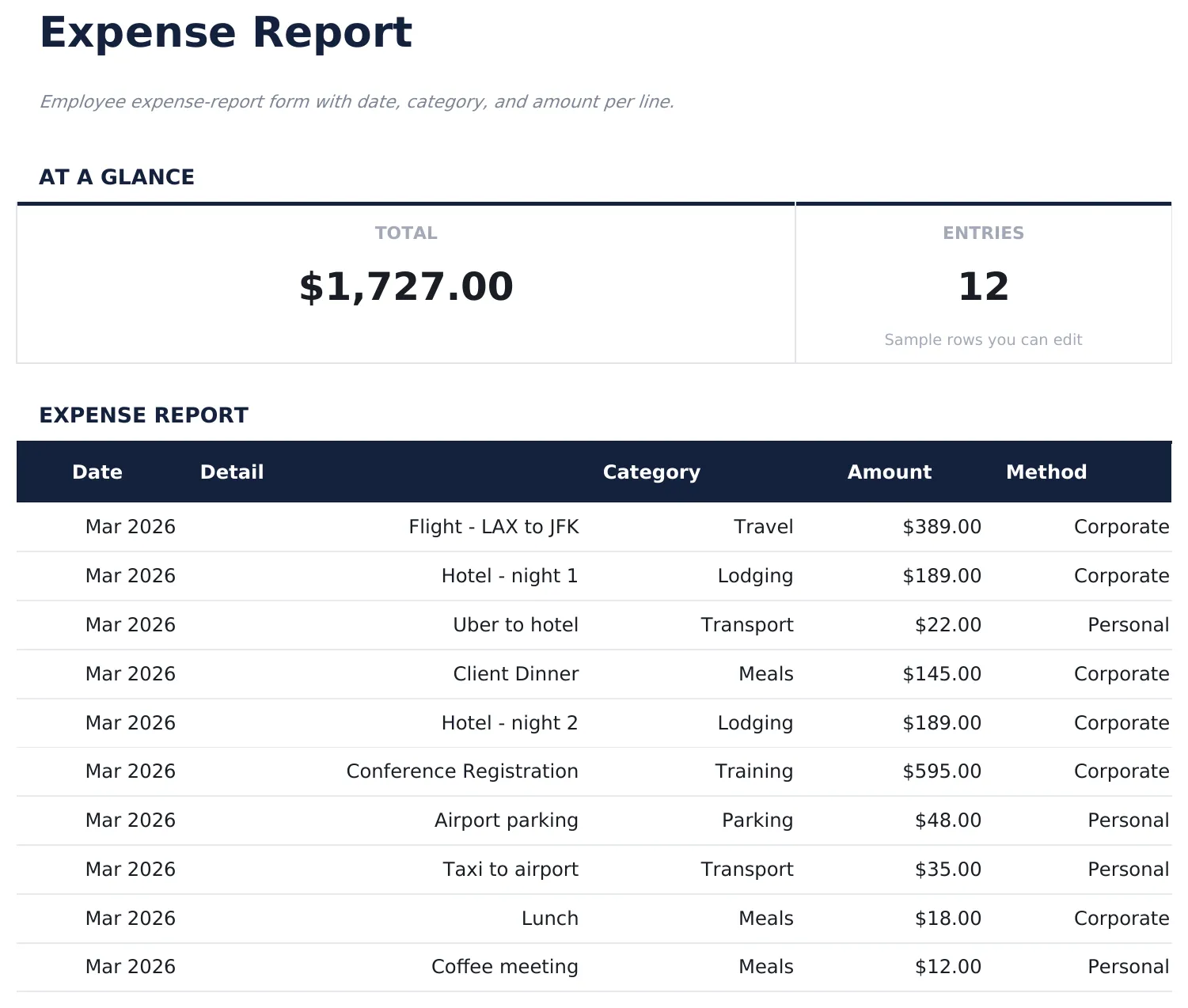Click the AT A GLANCE section heading

(x=117, y=176)
